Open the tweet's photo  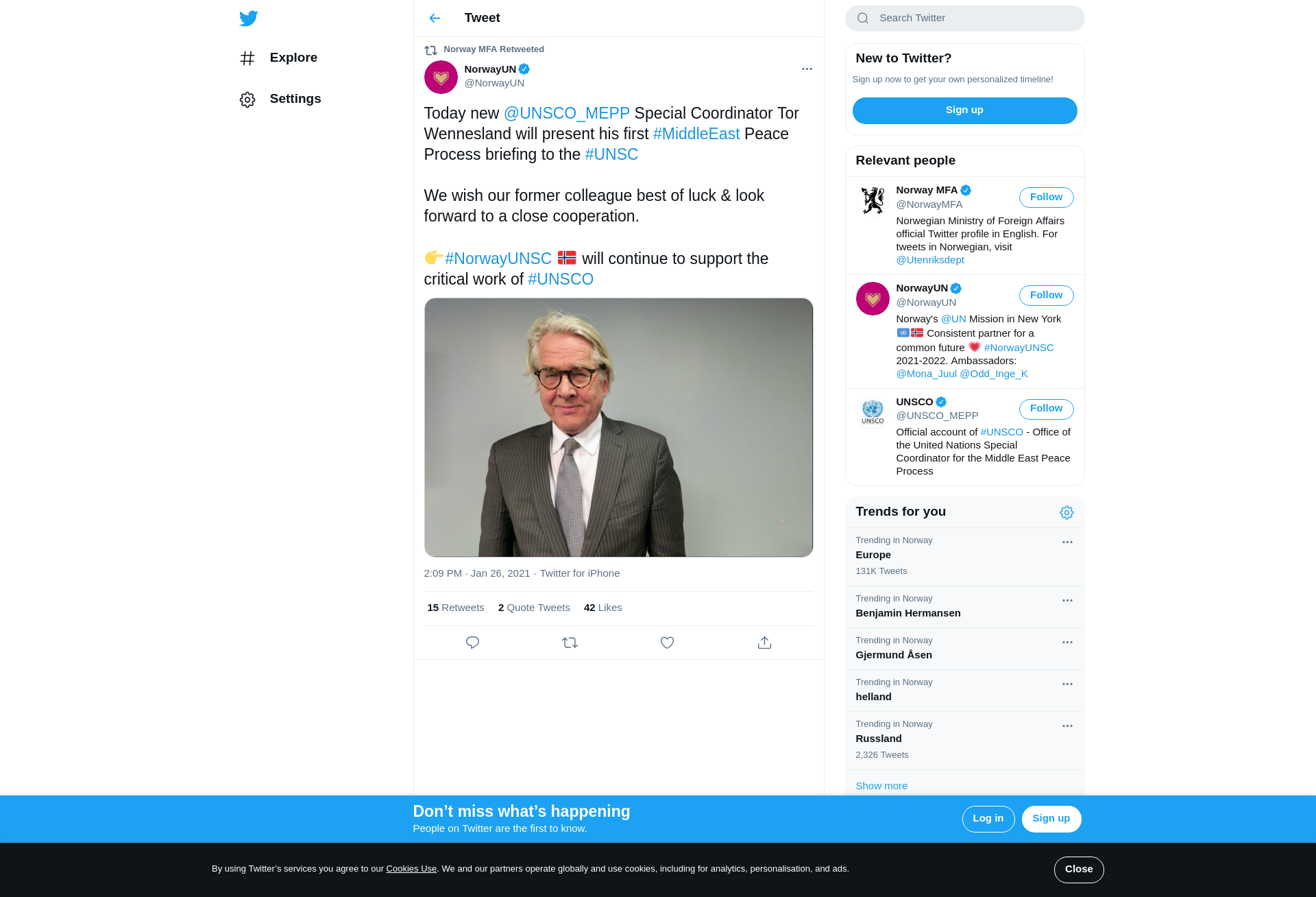pos(618,427)
